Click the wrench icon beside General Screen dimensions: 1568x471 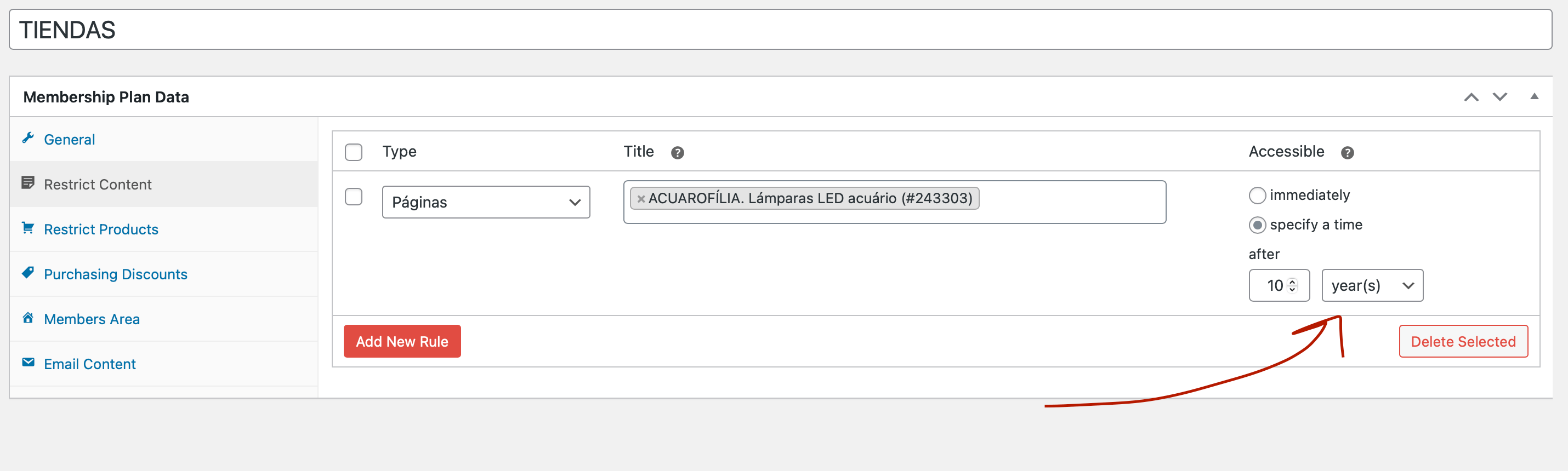coord(28,139)
